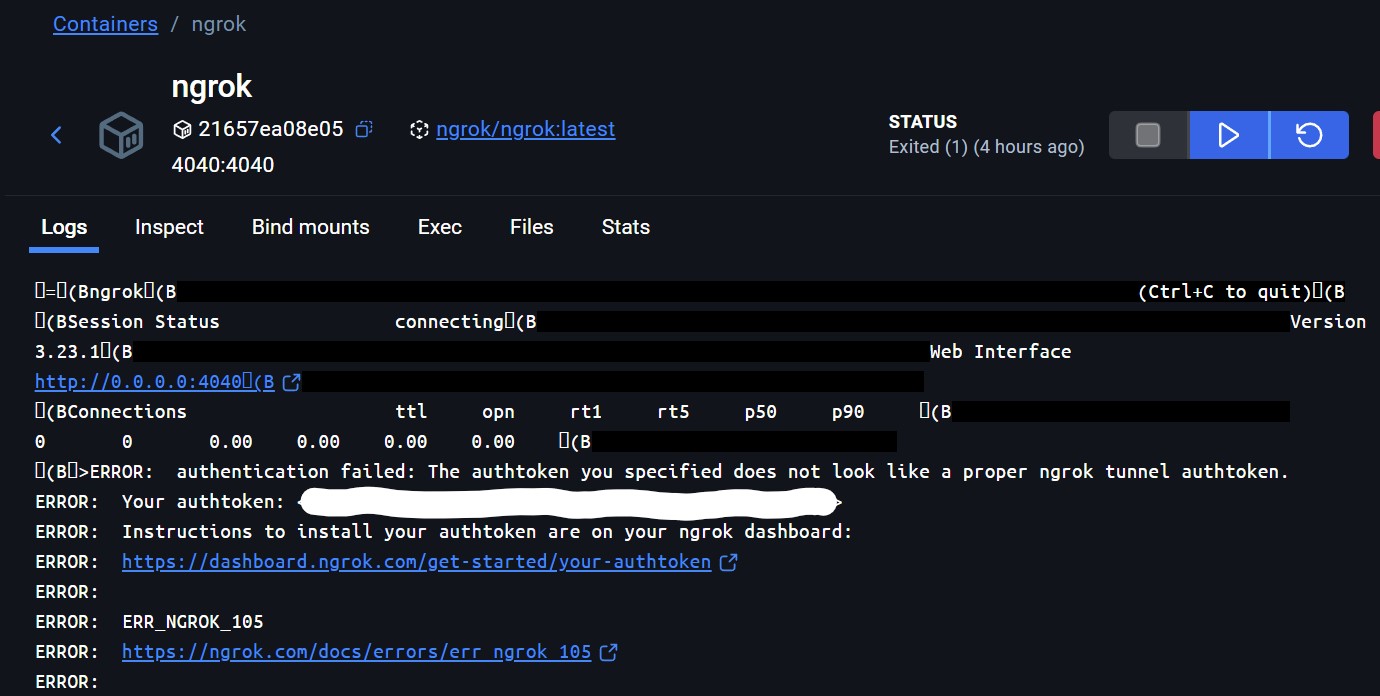Click the large ngrok container heading

pyautogui.click(x=212, y=87)
